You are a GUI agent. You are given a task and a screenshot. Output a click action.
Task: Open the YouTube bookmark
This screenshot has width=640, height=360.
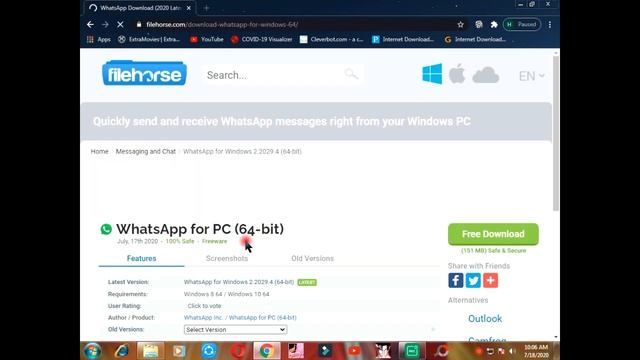[x=207, y=39]
